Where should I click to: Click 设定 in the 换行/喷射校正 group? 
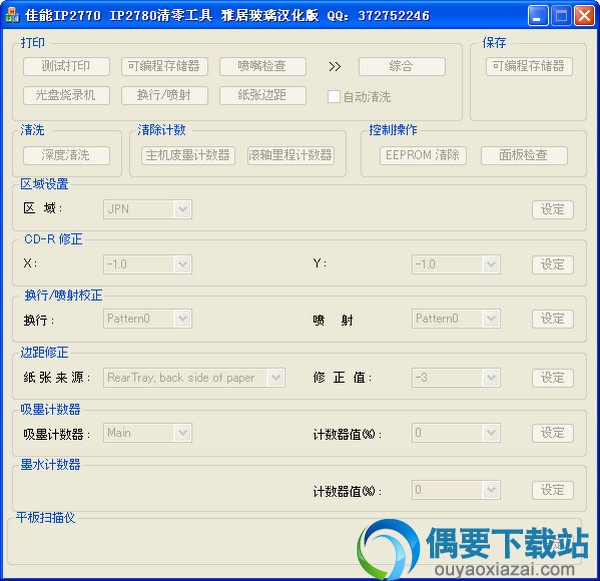point(553,319)
